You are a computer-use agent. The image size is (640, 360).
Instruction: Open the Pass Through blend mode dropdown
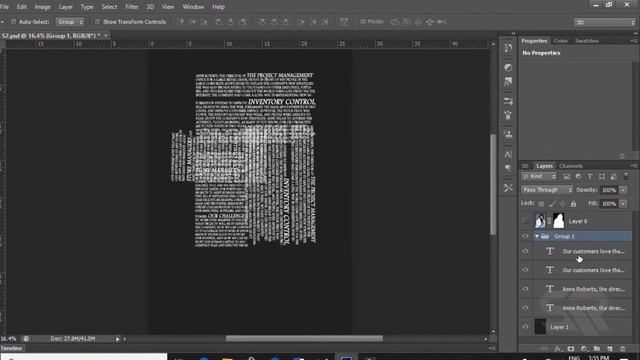pos(547,190)
